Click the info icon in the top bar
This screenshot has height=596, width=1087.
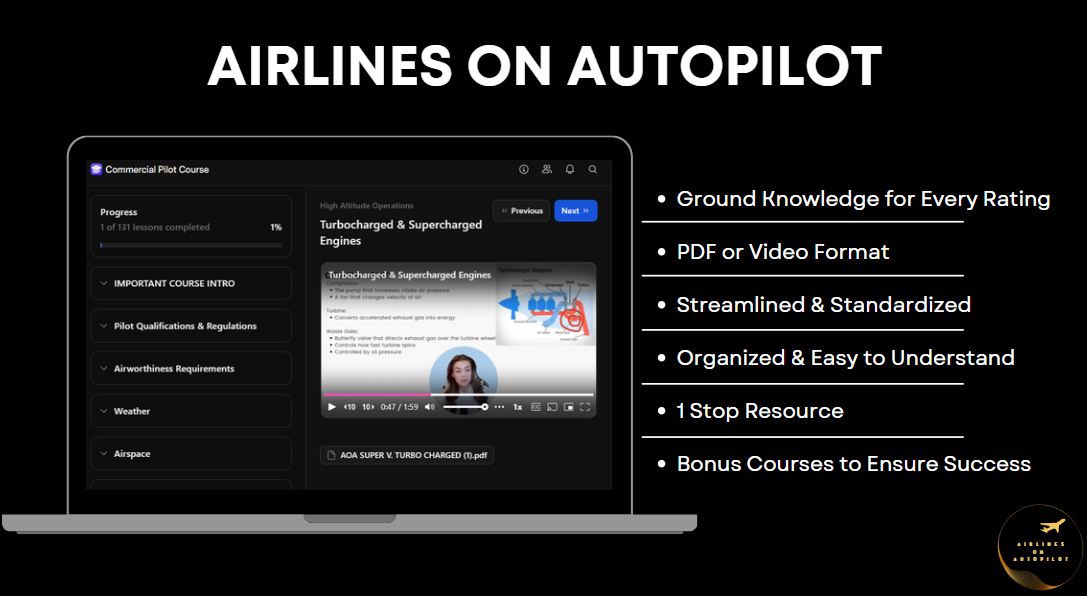(x=524, y=169)
